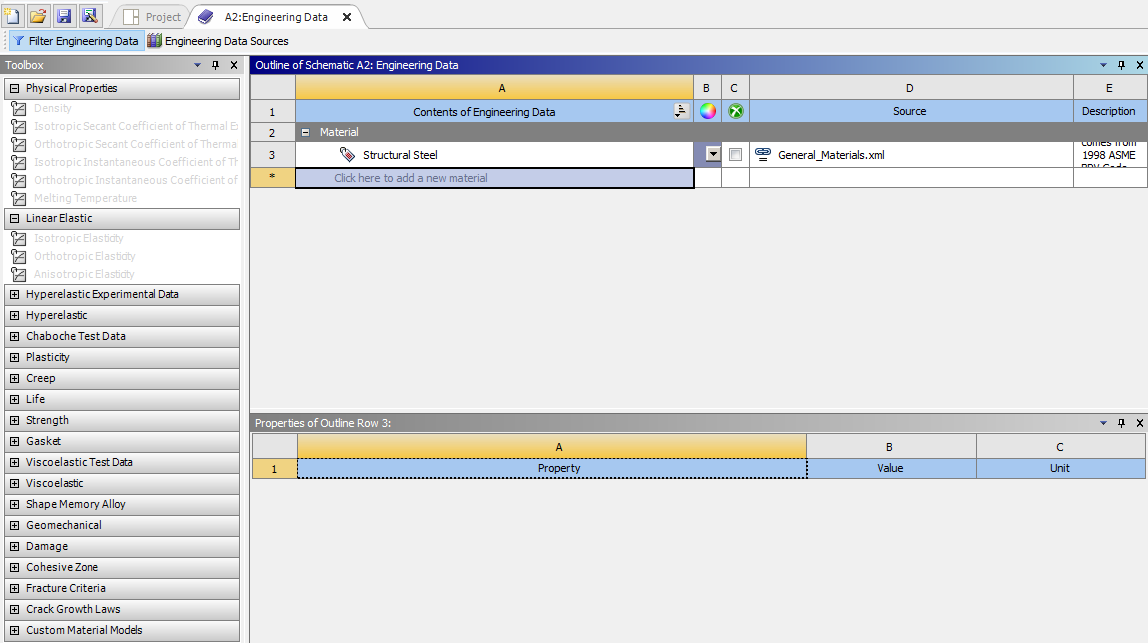Click General_Materials.xml source cell
This screenshot has height=643, width=1148.
(912, 155)
